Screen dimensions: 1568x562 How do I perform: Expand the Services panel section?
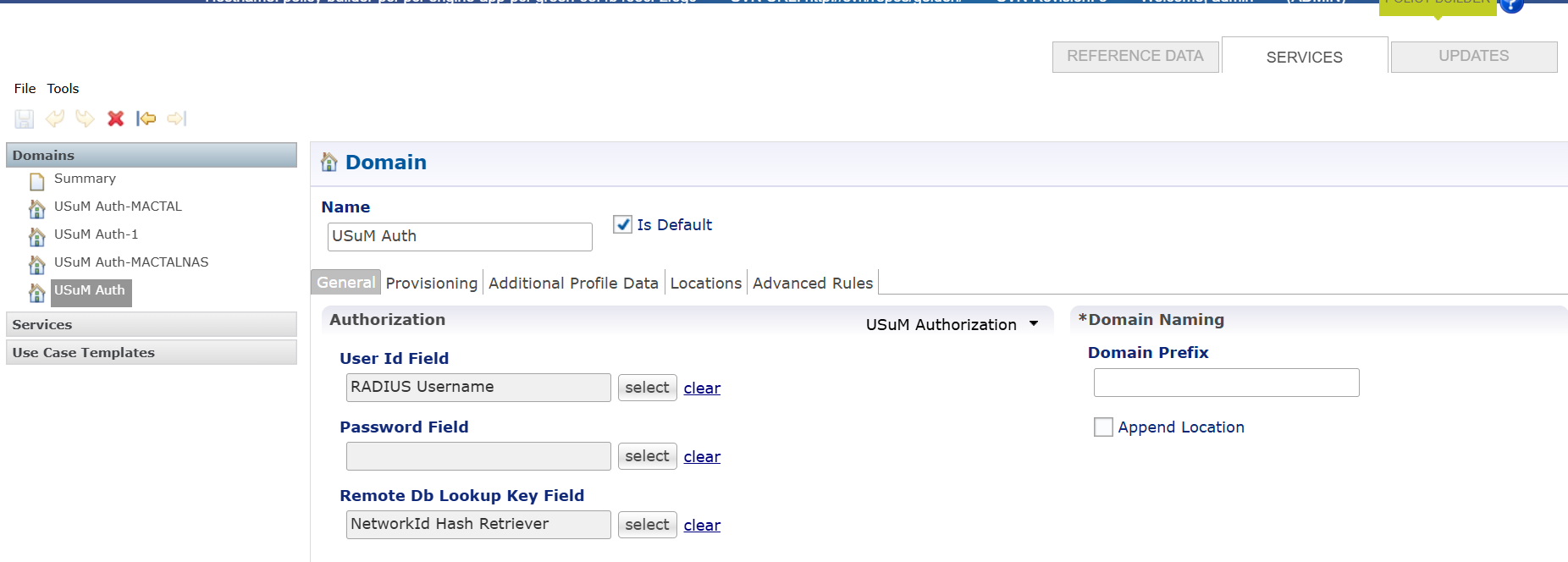[x=152, y=324]
